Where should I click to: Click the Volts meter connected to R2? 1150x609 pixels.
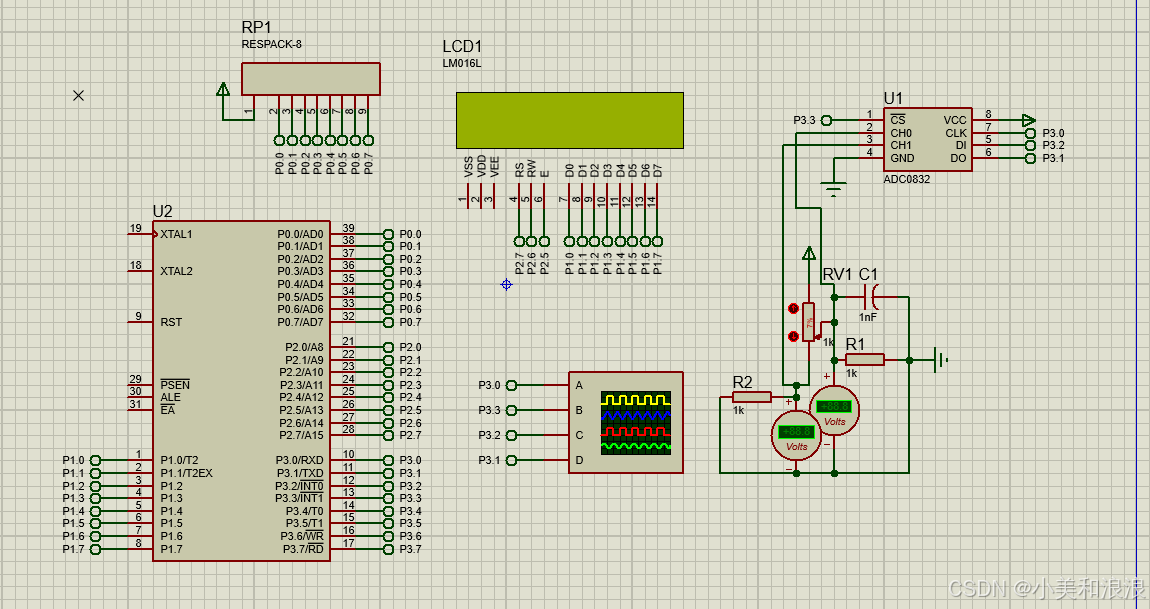click(x=796, y=437)
